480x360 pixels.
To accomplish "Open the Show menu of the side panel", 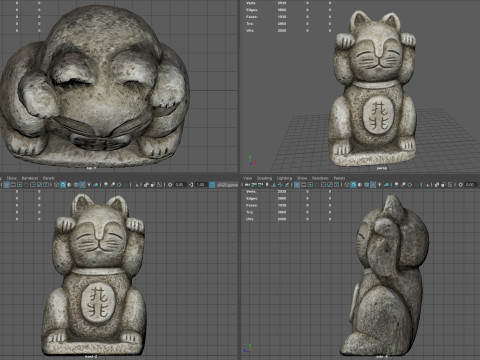I will (x=302, y=178).
